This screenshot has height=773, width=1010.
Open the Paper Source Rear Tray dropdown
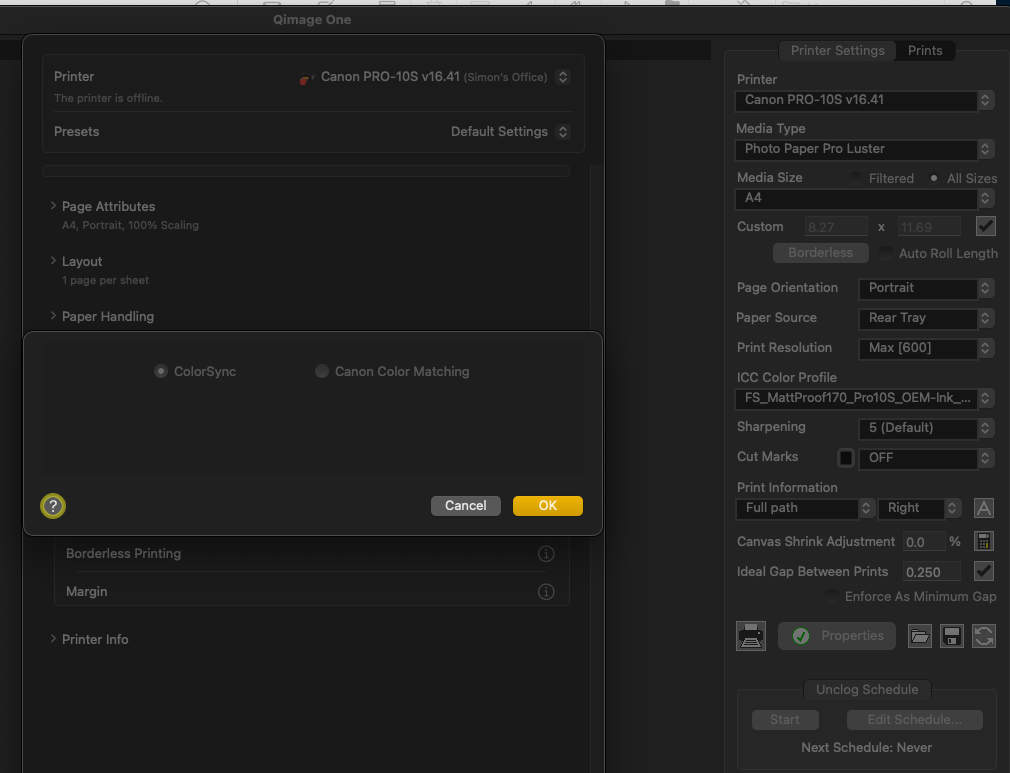926,318
